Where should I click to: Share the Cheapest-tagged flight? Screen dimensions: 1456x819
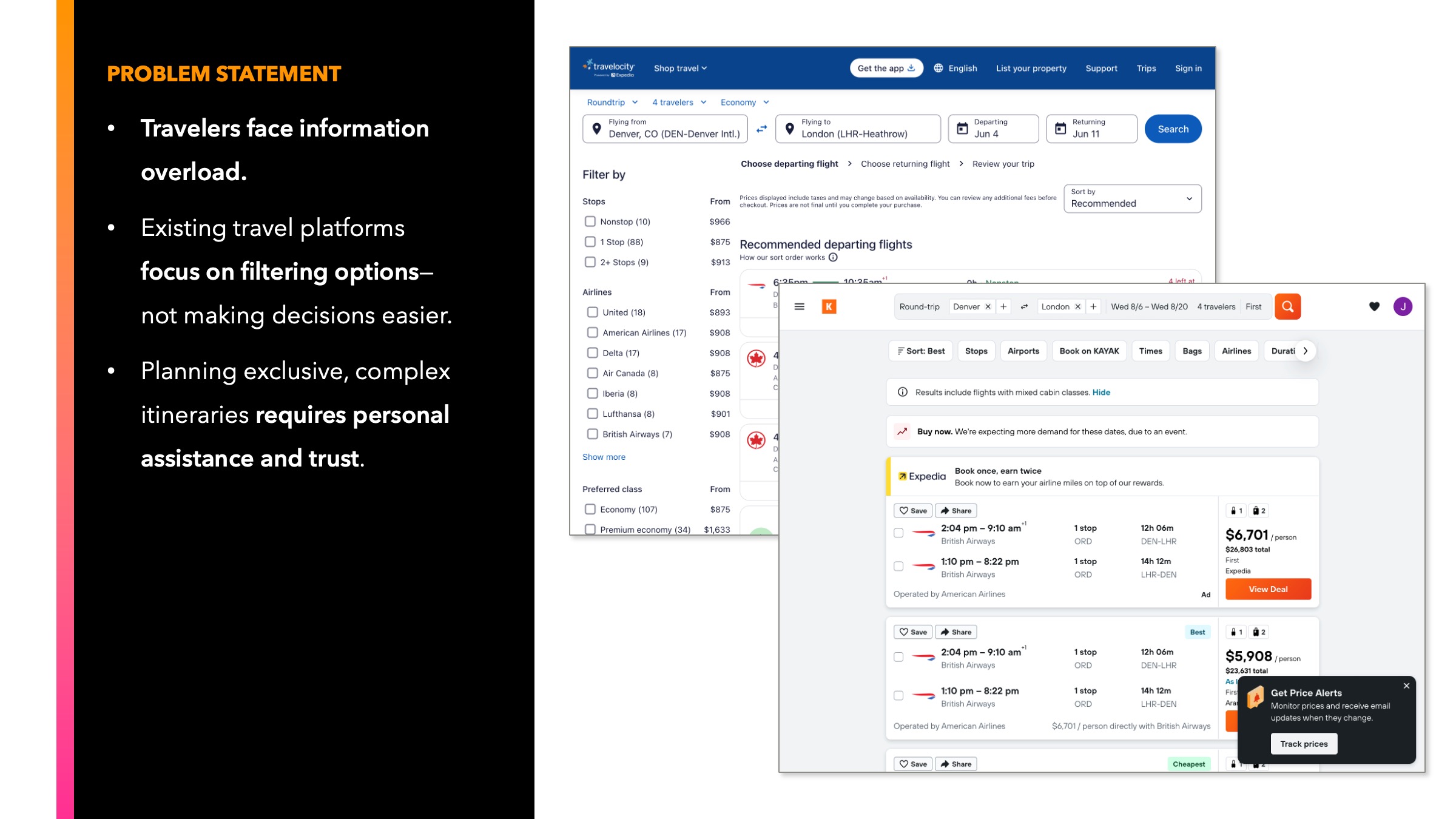(x=955, y=764)
